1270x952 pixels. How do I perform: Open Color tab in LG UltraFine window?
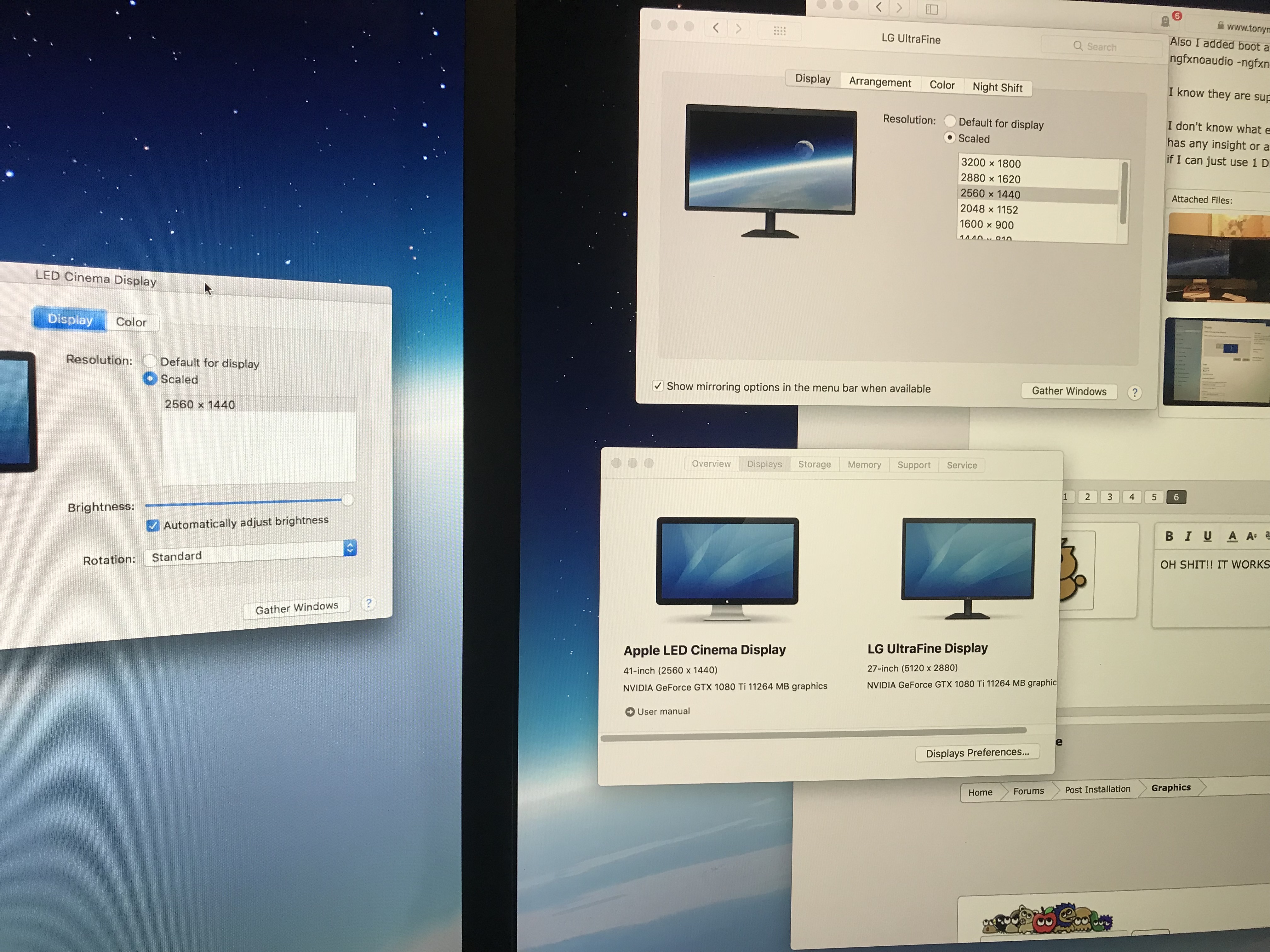click(x=942, y=85)
